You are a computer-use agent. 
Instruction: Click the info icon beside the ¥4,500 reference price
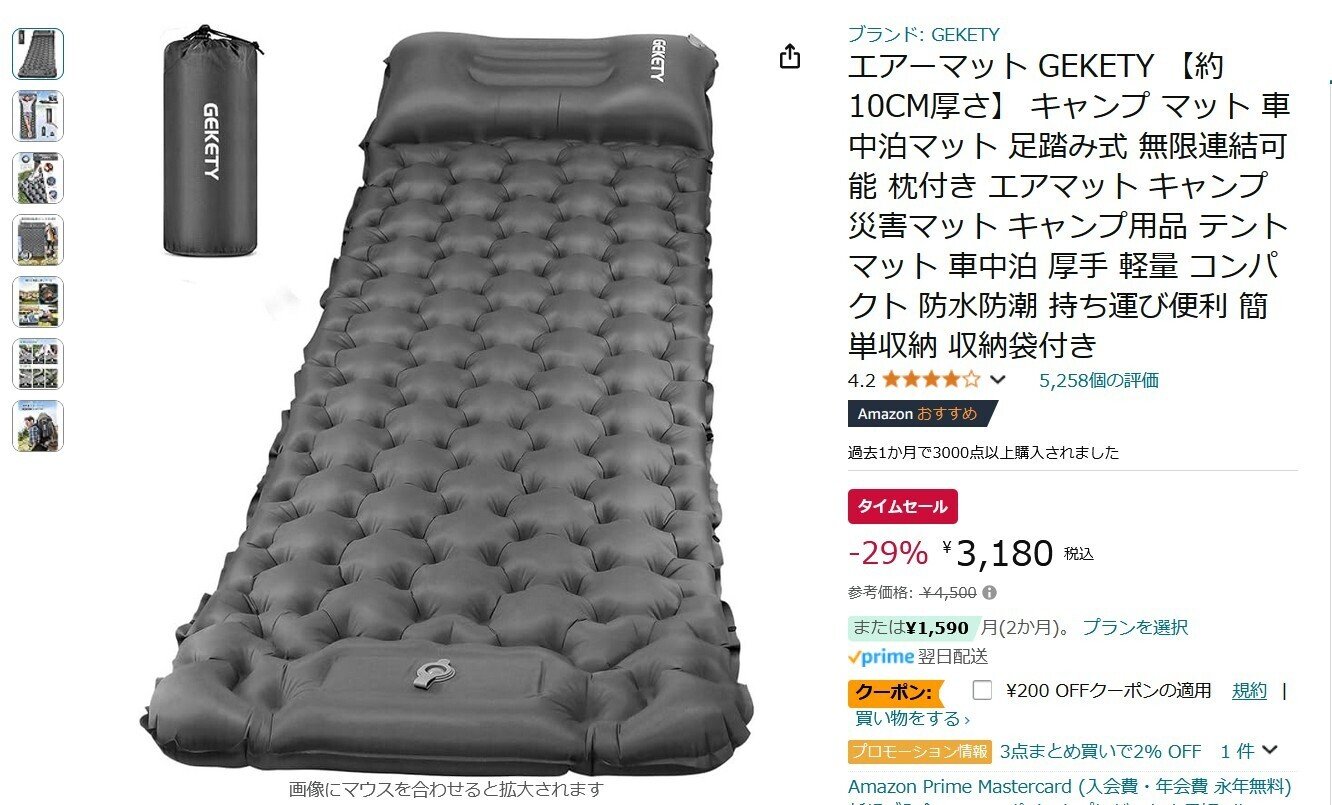coord(990,592)
